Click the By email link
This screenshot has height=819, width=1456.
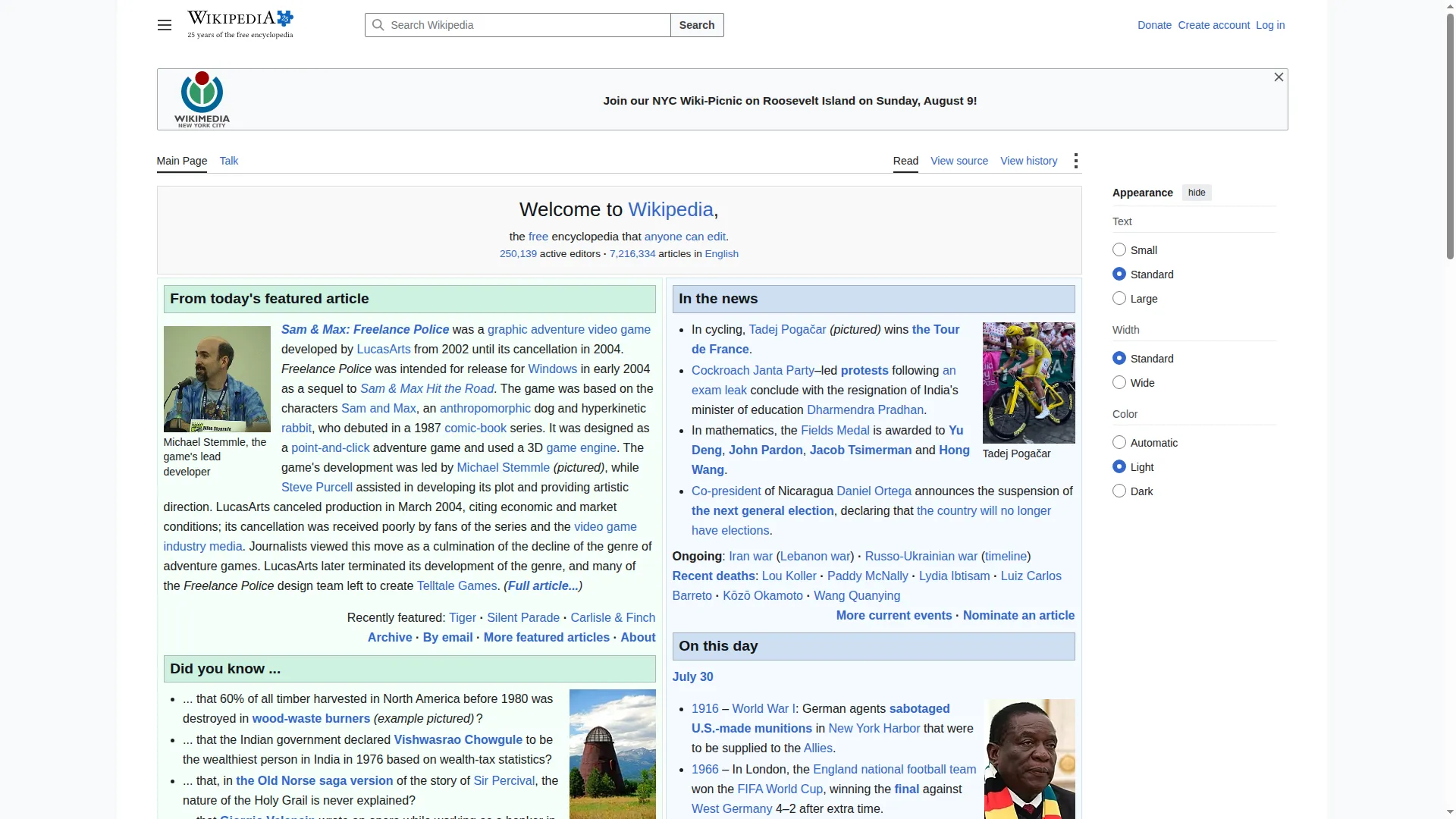pyautogui.click(x=447, y=637)
